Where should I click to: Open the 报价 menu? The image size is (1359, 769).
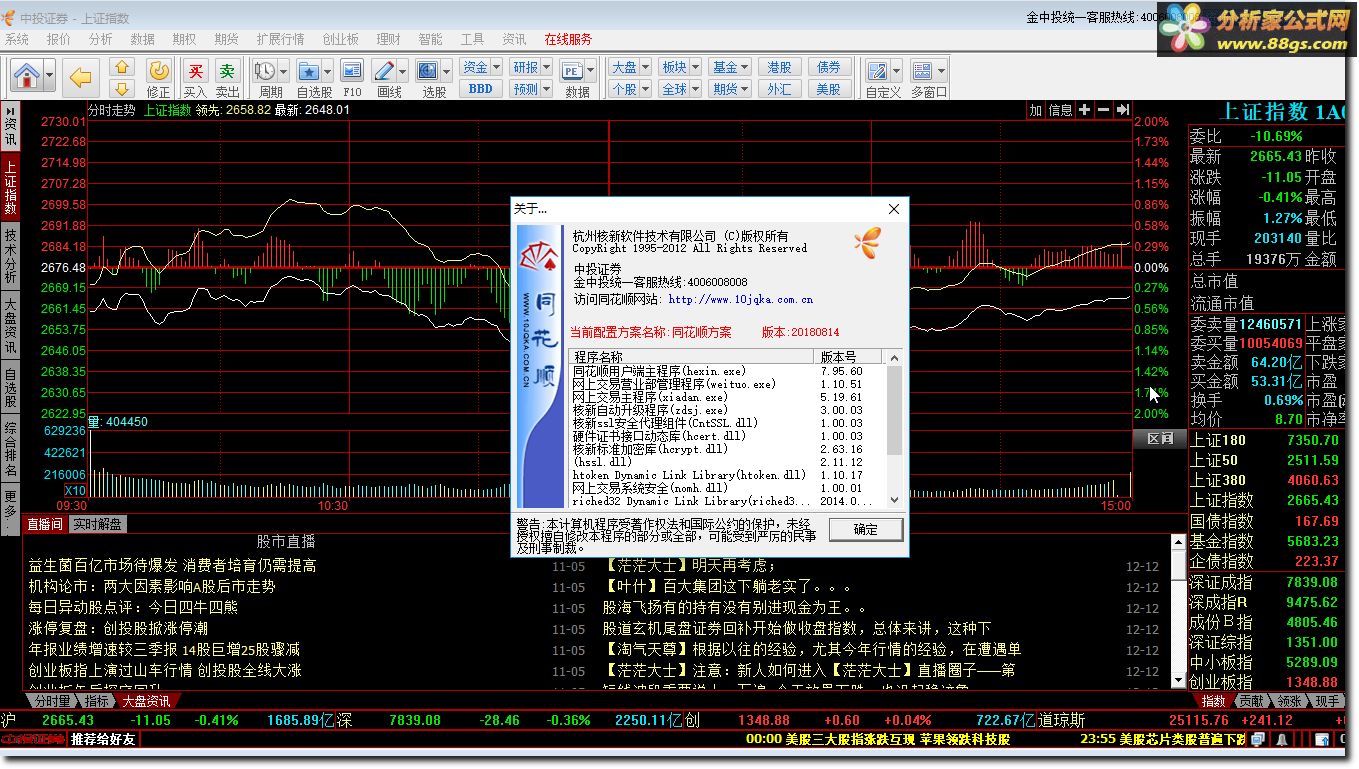[x=59, y=39]
